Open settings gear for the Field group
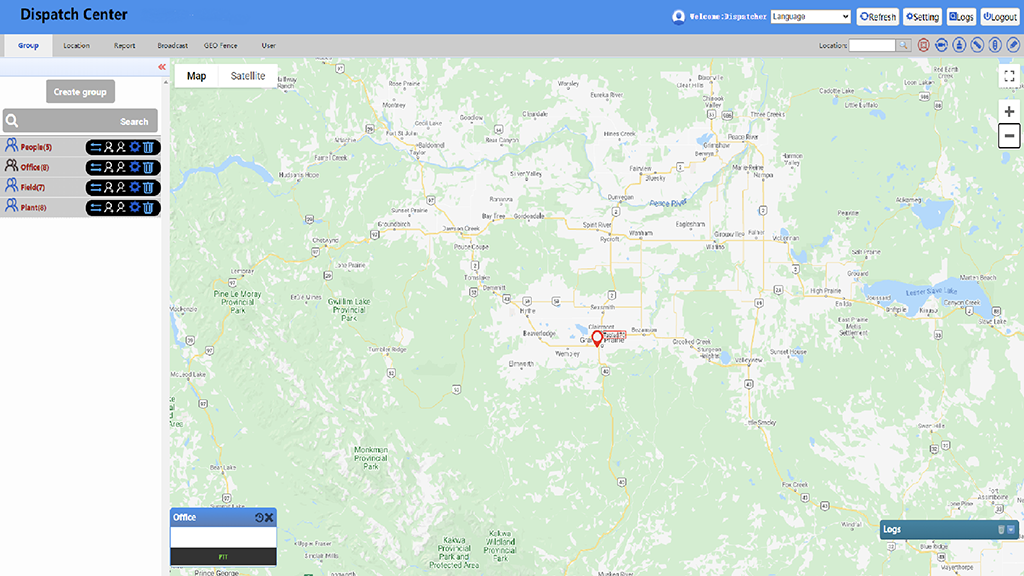 tap(135, 187)
